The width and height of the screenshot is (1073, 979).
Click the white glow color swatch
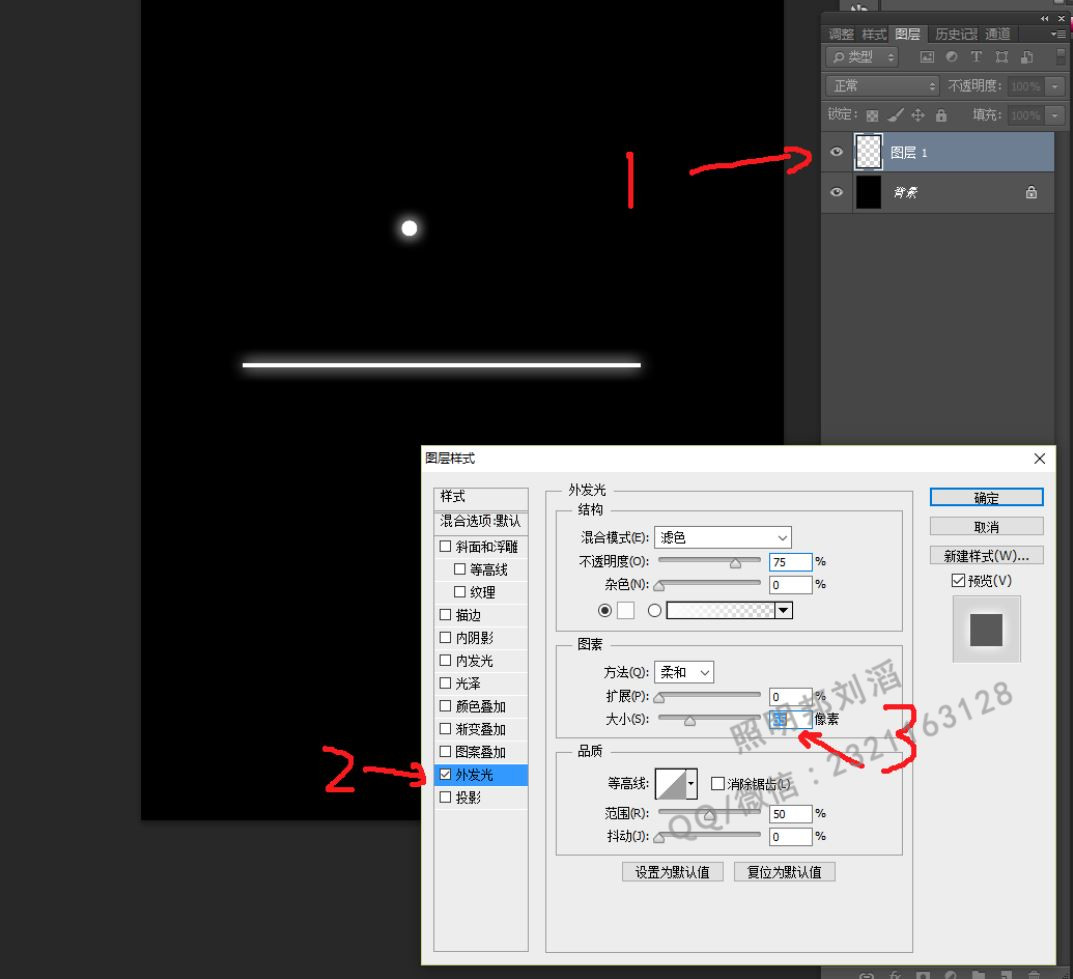[x=625, y=610]
